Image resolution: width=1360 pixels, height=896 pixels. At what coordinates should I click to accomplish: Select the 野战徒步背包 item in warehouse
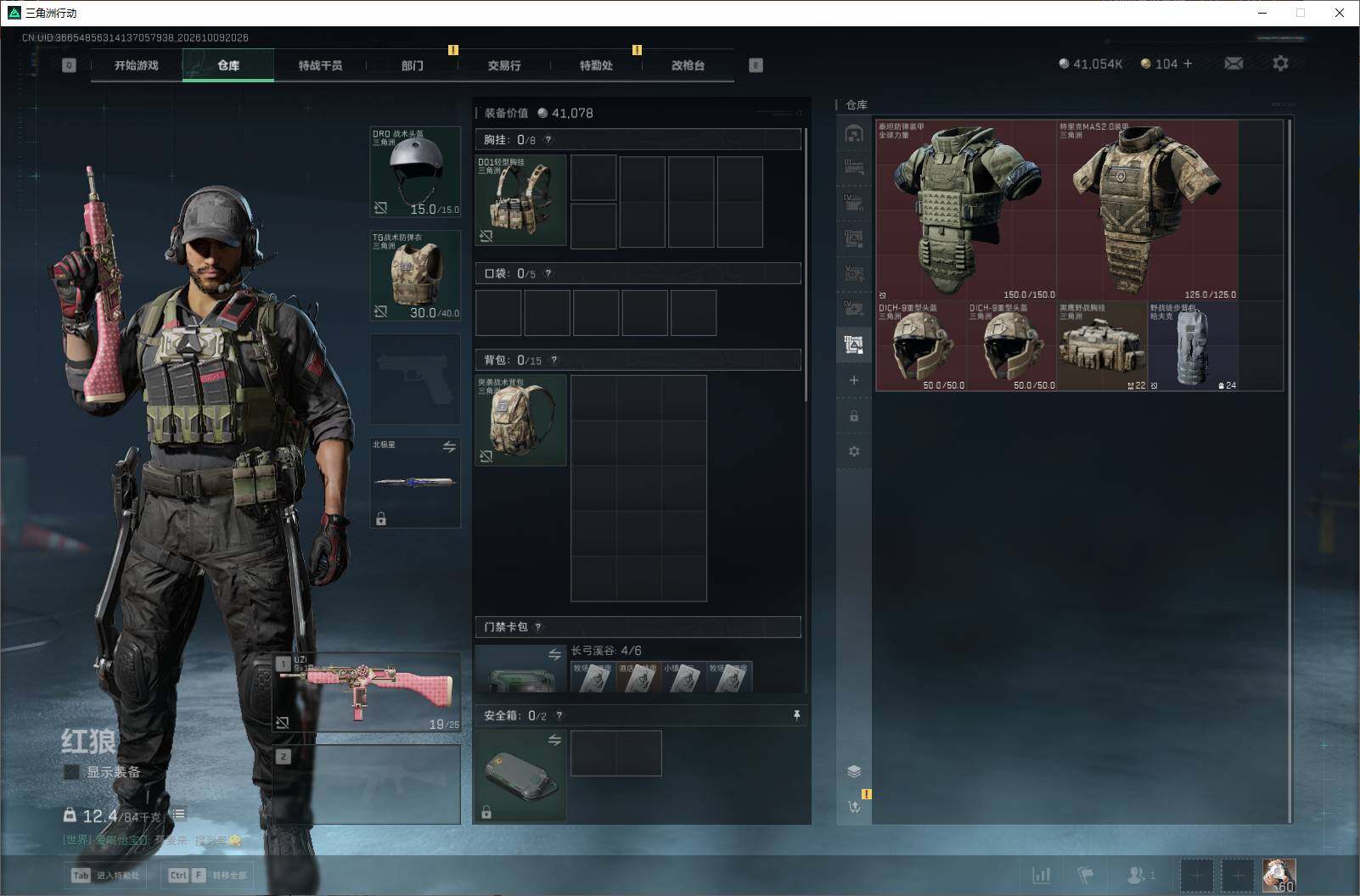coord(1194,346)
